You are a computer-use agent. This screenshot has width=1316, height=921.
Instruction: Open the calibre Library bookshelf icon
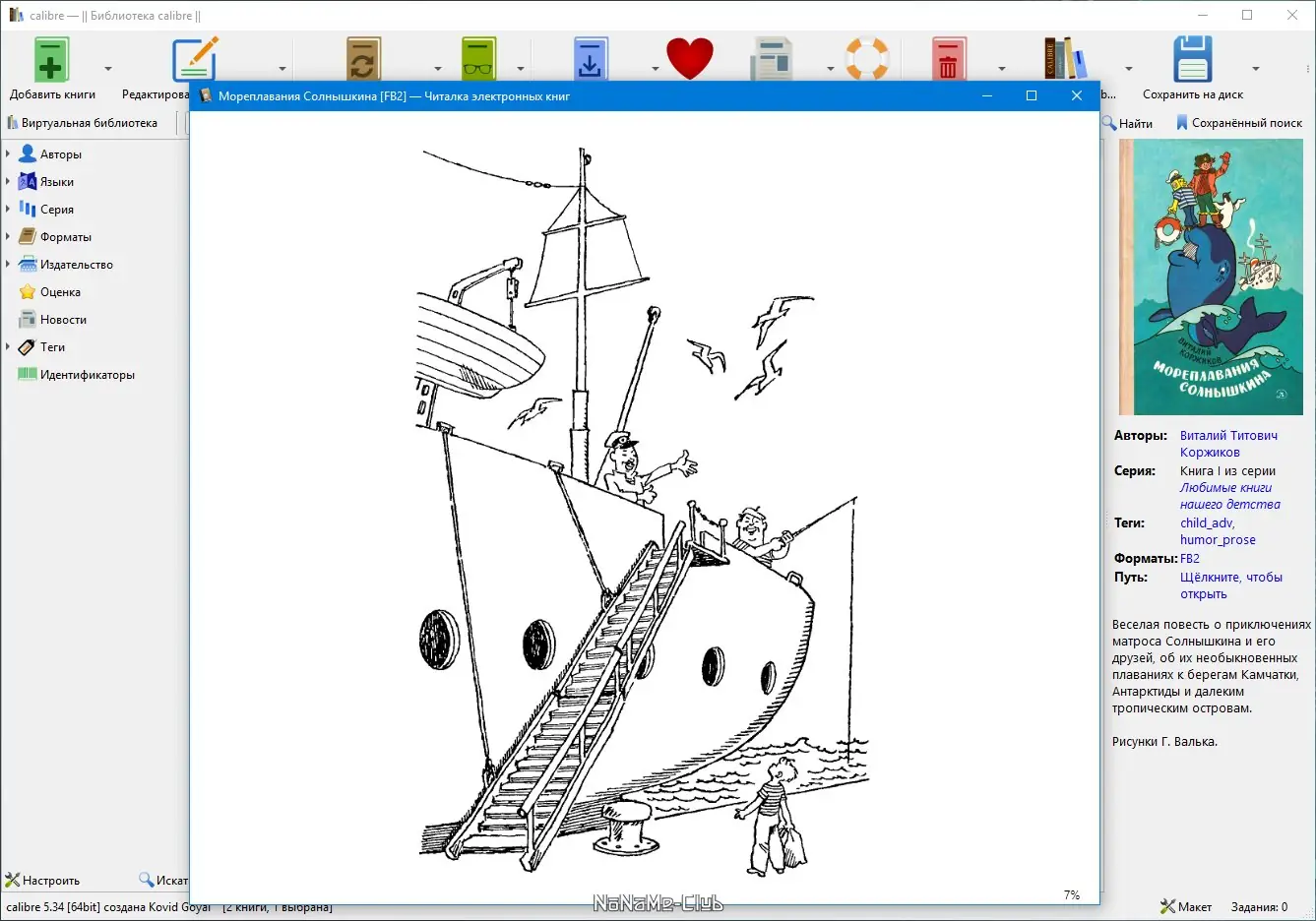click(1065, 59)
